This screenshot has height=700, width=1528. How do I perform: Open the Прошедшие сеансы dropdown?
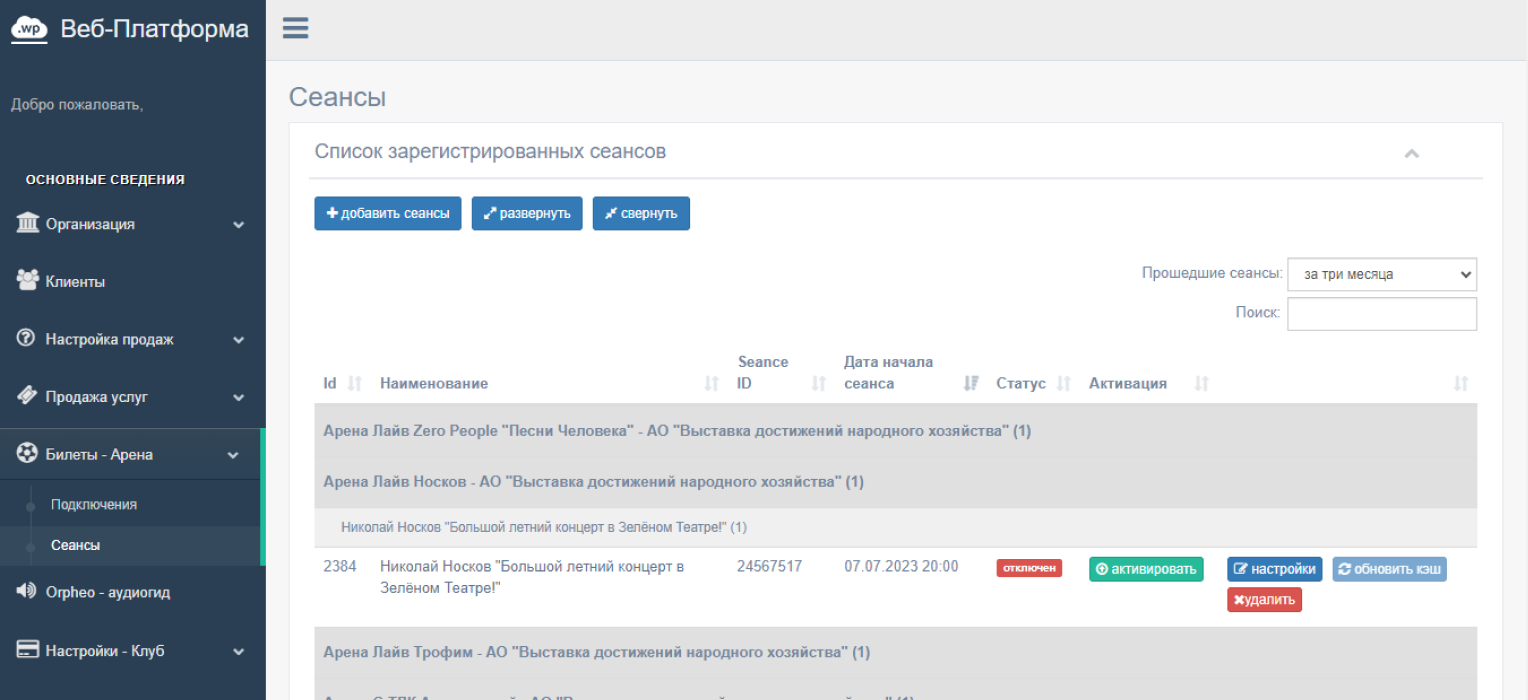coord(1381,274)
